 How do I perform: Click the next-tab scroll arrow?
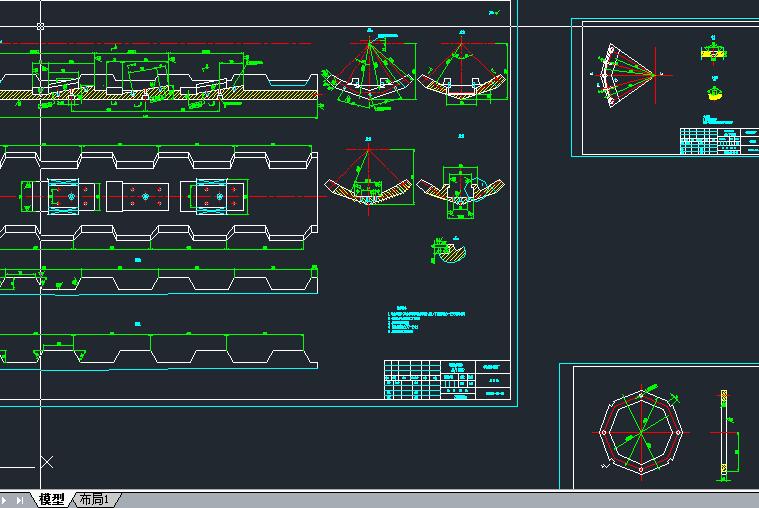(5, 500)
